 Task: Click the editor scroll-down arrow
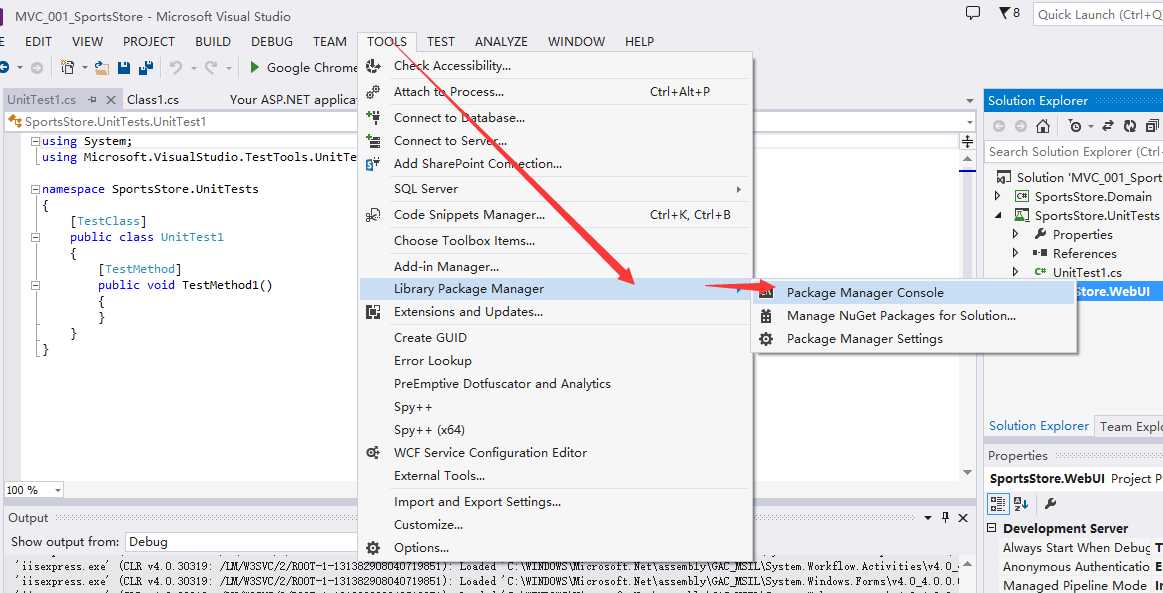(967, 472)
